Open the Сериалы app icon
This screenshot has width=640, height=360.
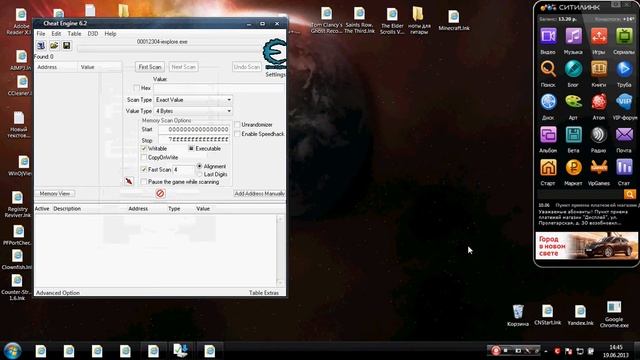[624, 36]
